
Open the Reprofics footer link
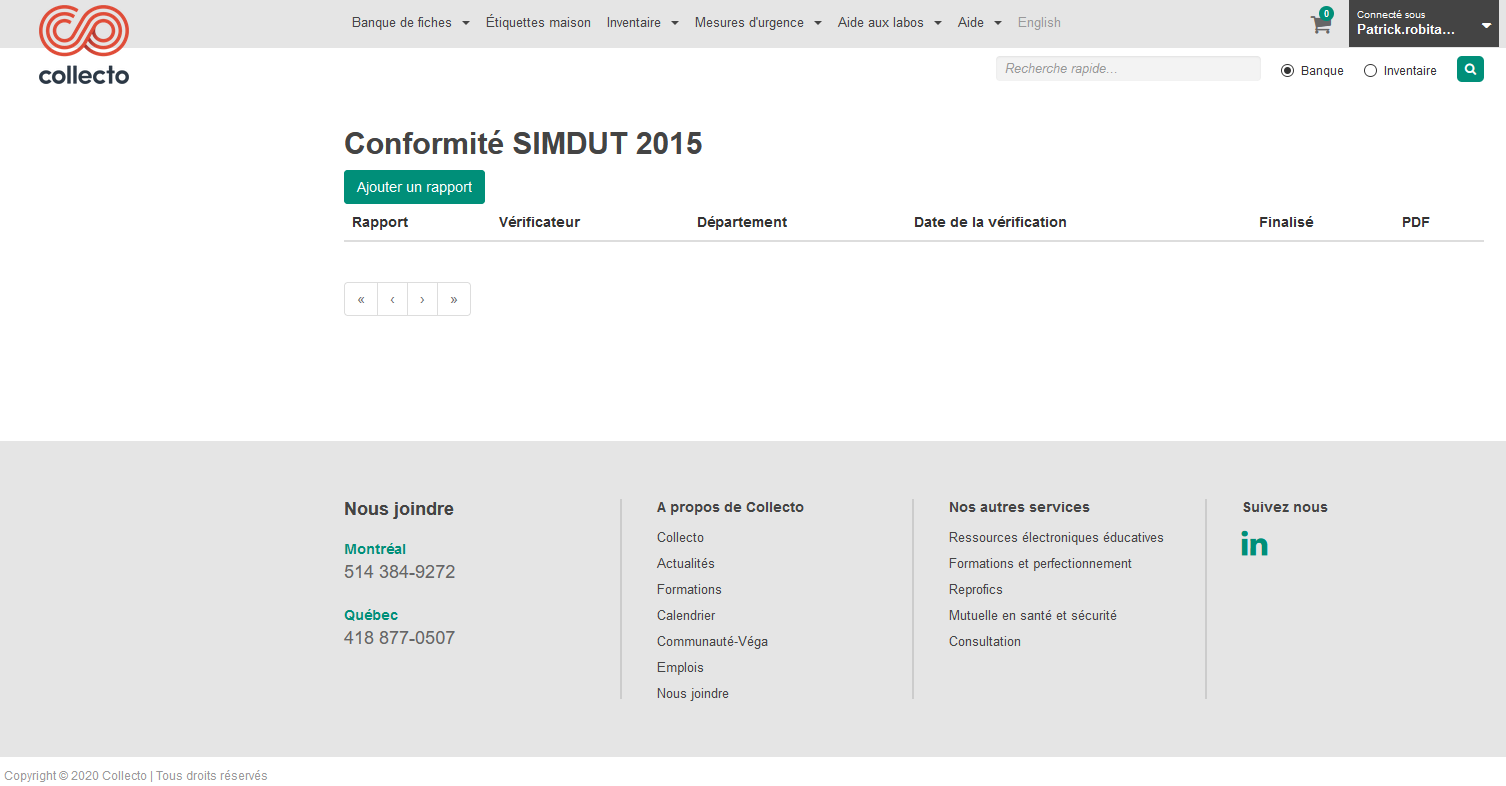pos(976,589)
